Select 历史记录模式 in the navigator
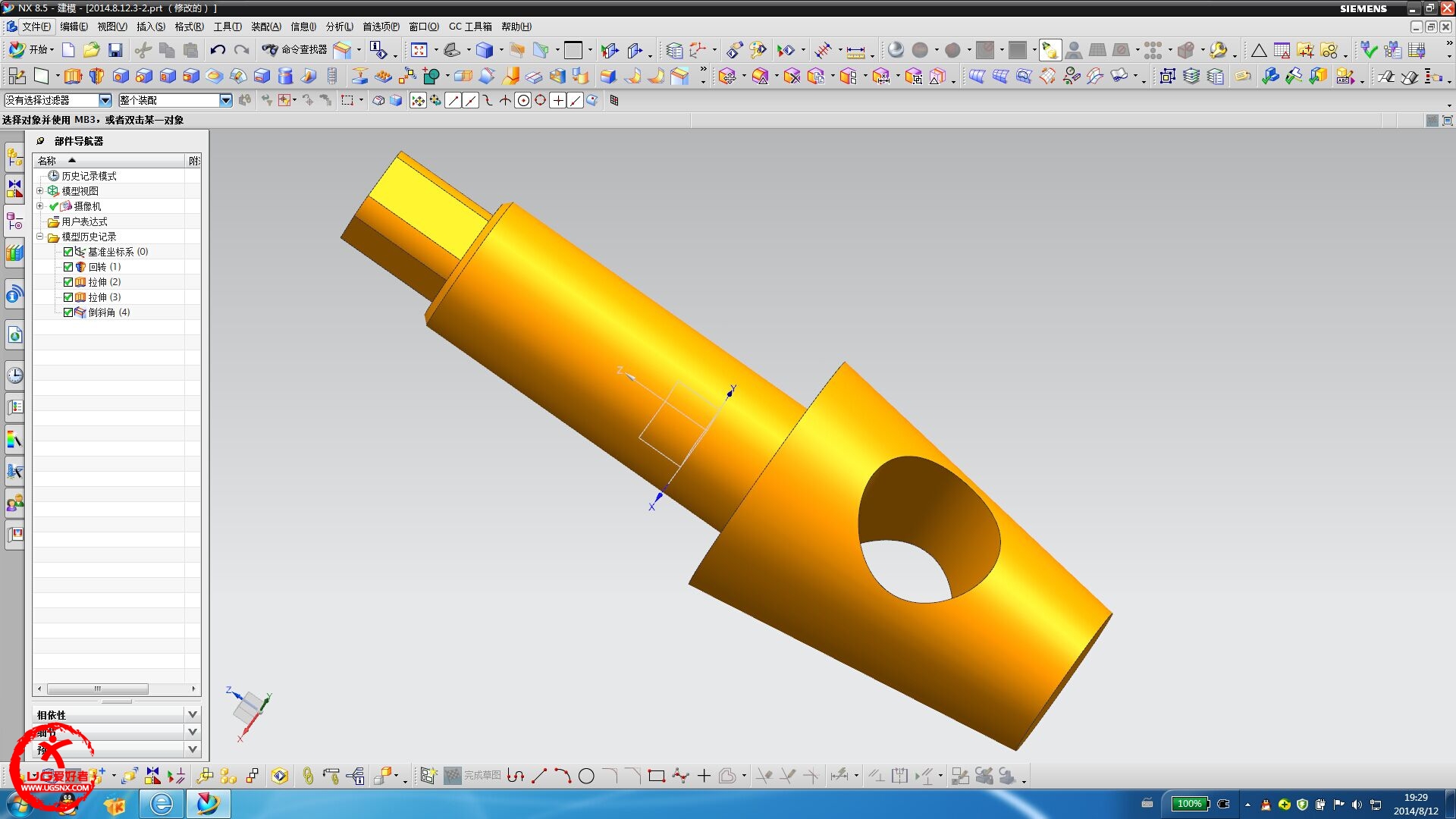1456x819 pixels. [89, 176]
